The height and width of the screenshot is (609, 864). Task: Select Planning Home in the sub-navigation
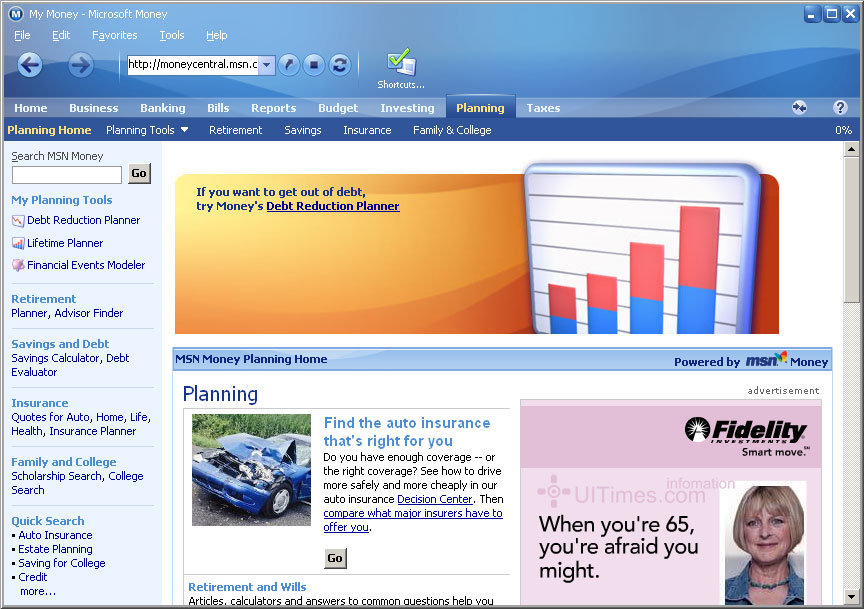pos(49,130)
